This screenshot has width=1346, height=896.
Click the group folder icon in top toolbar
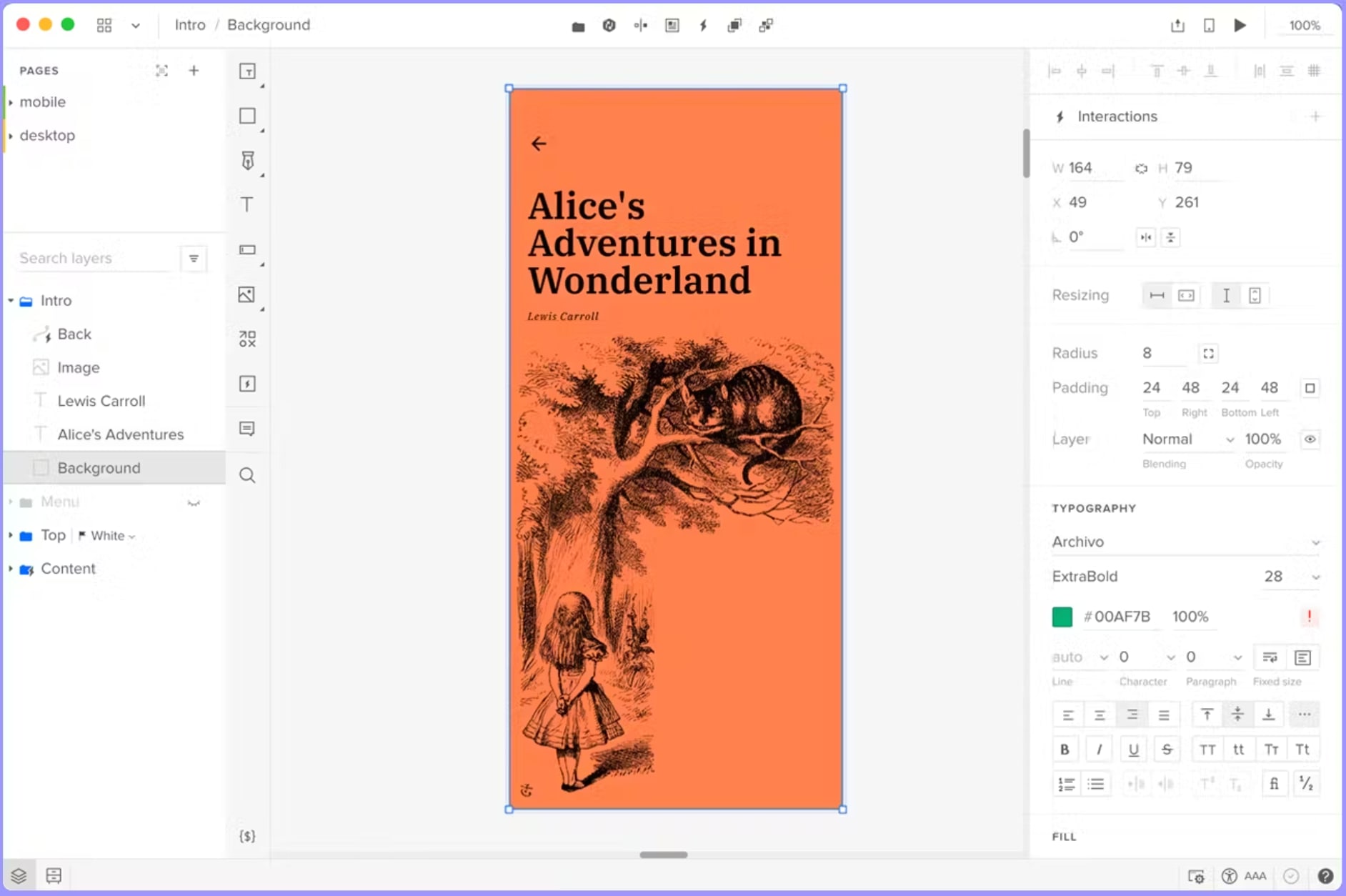[x=578, y=26]
